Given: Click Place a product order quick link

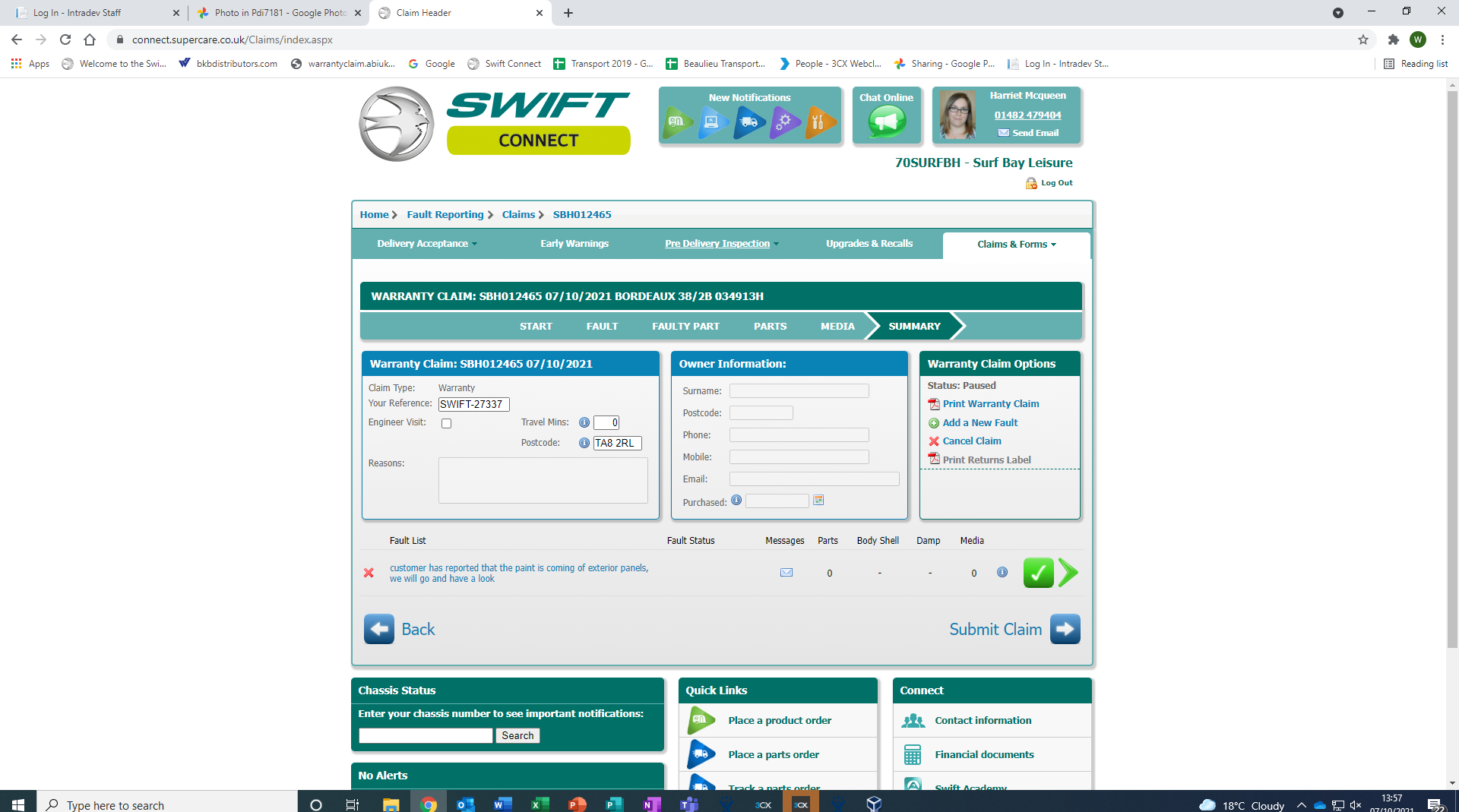Looking at the screenshot, I should coord(780,721).
